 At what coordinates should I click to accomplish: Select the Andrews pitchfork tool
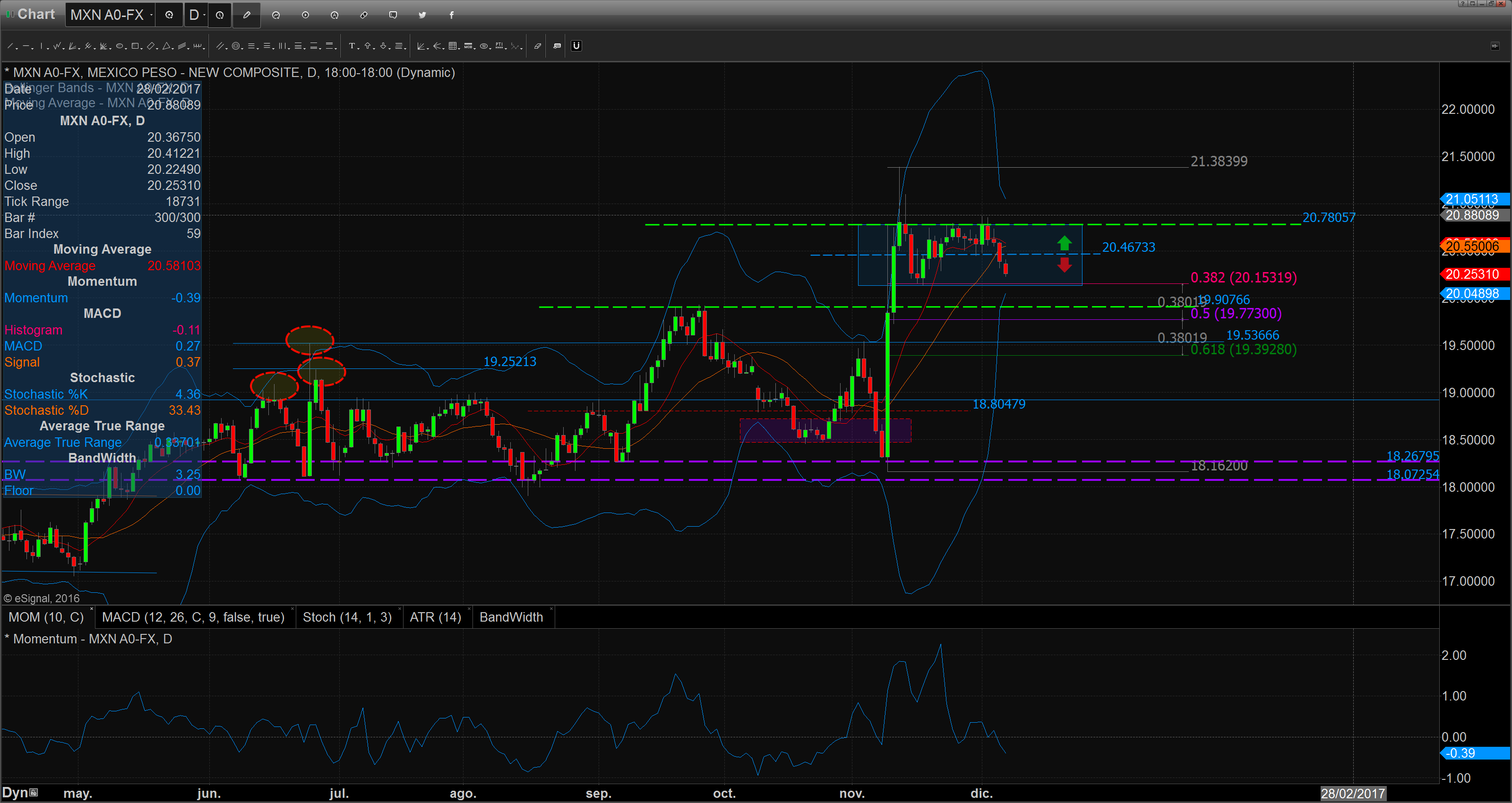[89, 46]
